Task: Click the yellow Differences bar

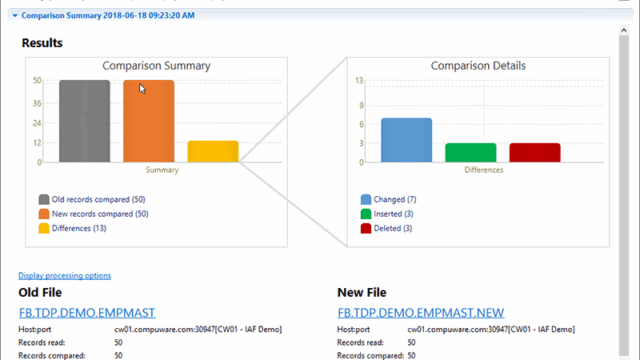Action: click(213, 151)
